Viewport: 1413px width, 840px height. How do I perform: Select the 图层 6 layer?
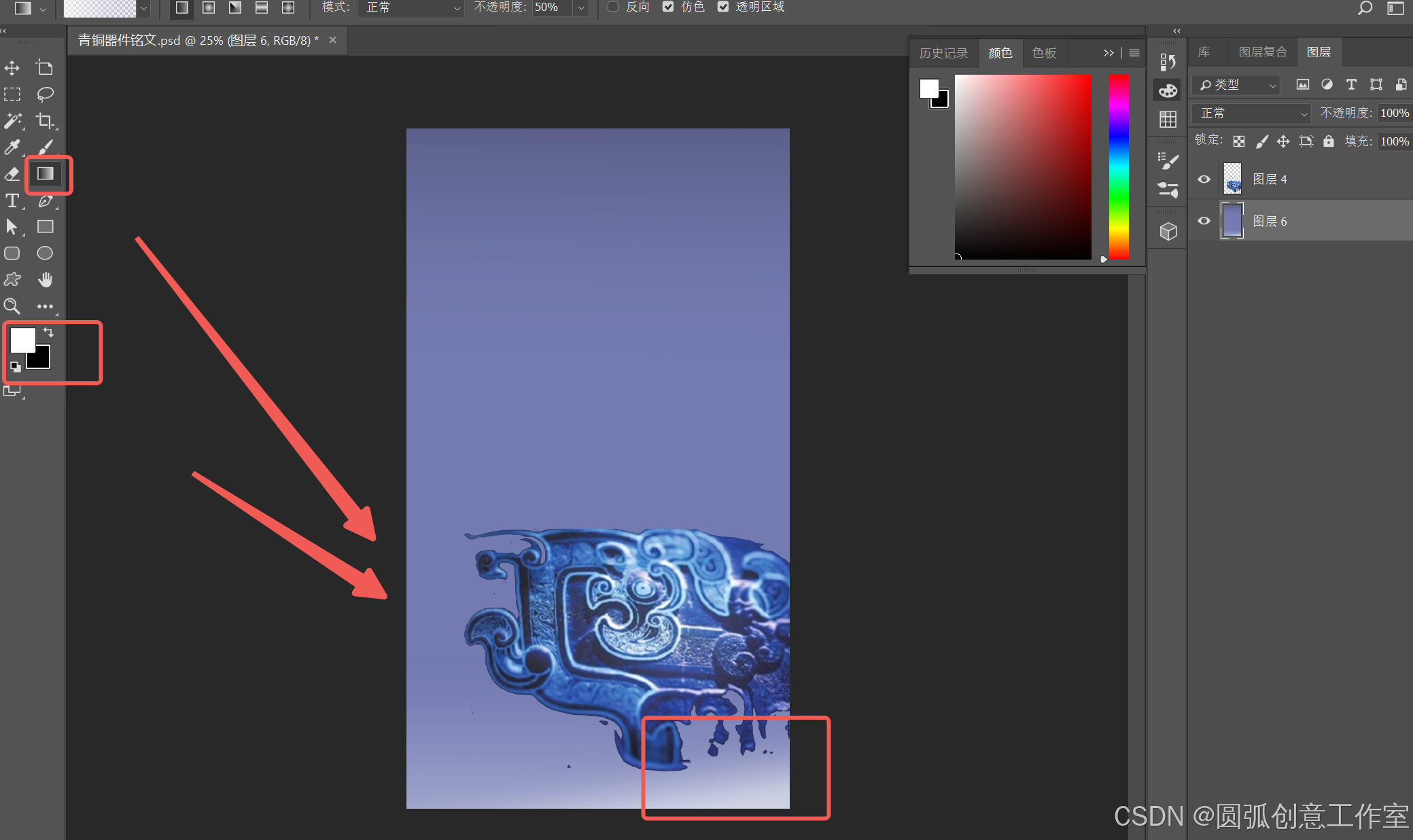[1270, 222]
